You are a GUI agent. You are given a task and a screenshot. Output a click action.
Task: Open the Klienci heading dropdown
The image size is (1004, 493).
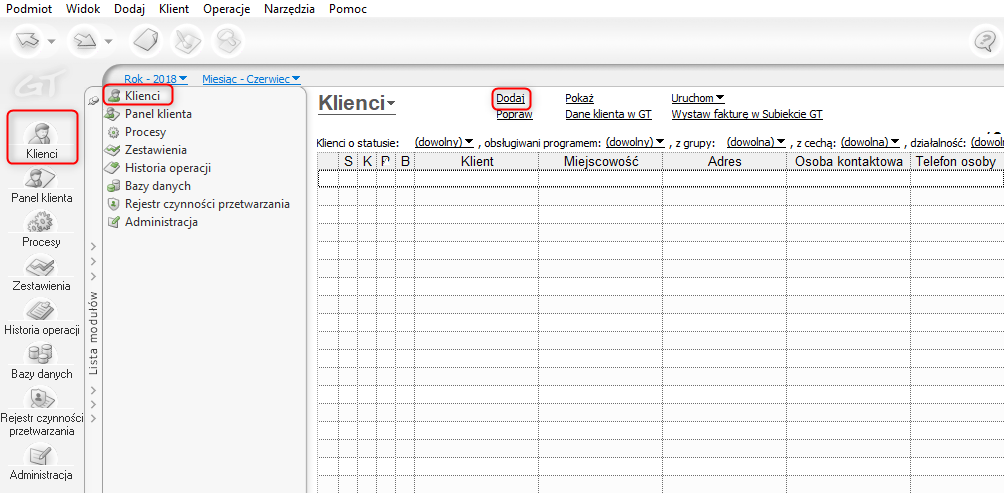coord(357,103)
